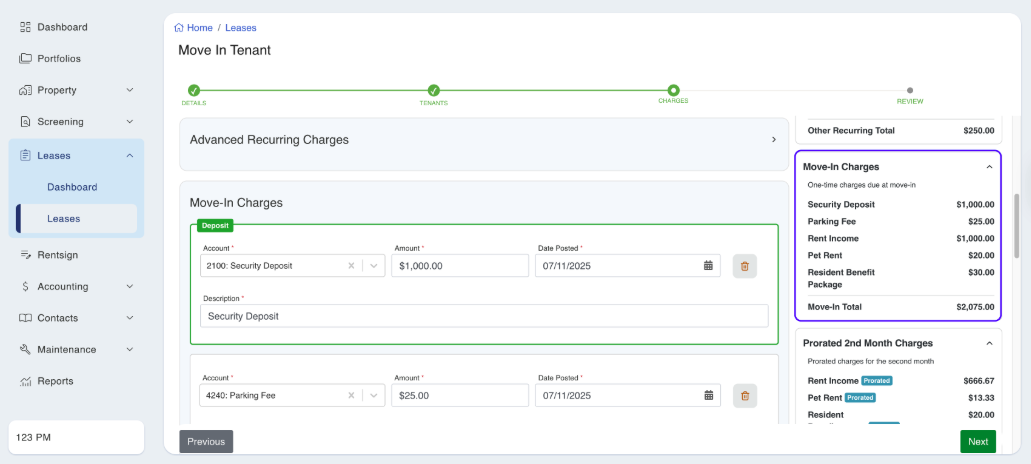Click the Leases breadcrumb link

(241, 28)
